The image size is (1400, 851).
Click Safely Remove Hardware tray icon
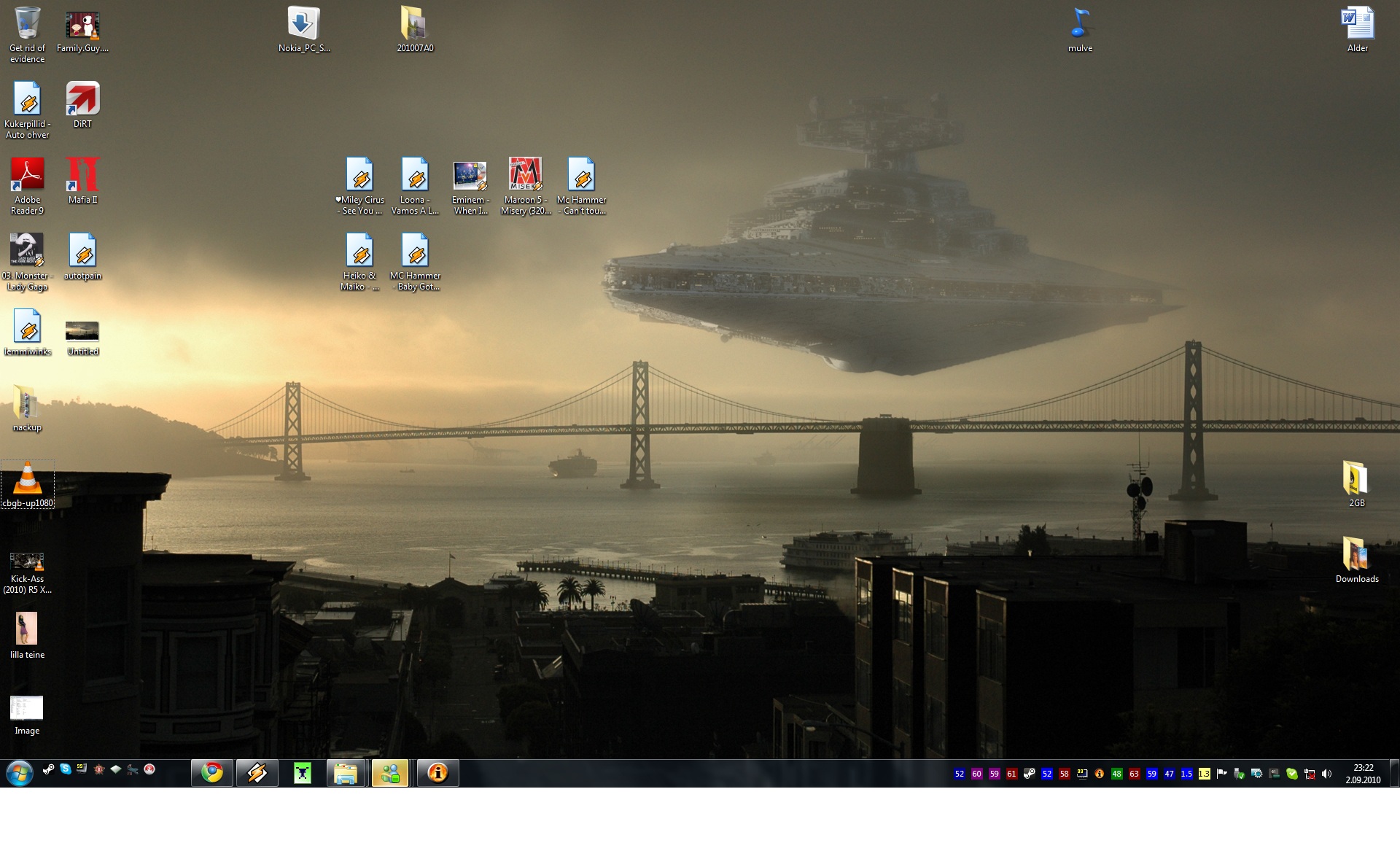pos(1239,774)
